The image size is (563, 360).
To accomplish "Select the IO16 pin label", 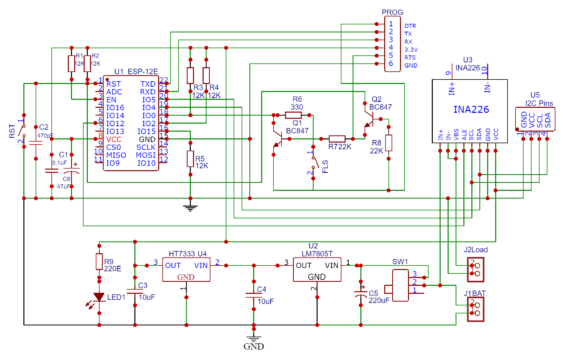I will (115, 107).
